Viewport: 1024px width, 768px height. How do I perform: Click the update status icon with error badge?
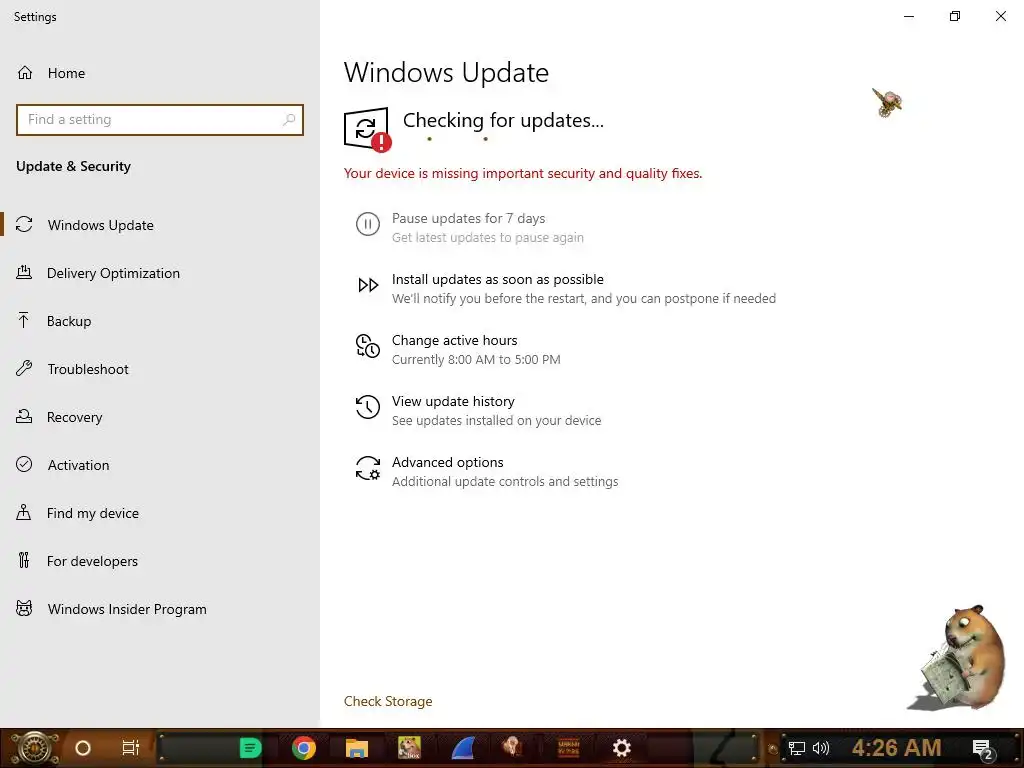click(367, 129)
